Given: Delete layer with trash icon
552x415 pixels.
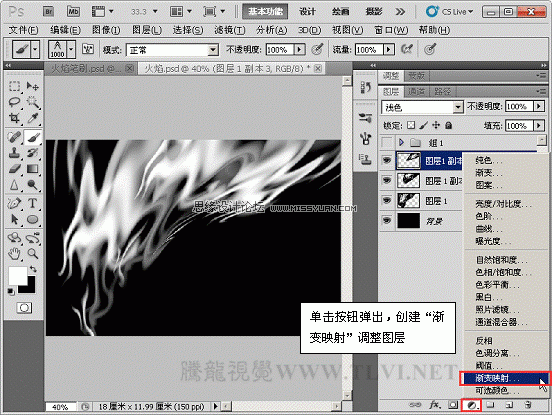Looking at the screenshot, I should point(528,405).
